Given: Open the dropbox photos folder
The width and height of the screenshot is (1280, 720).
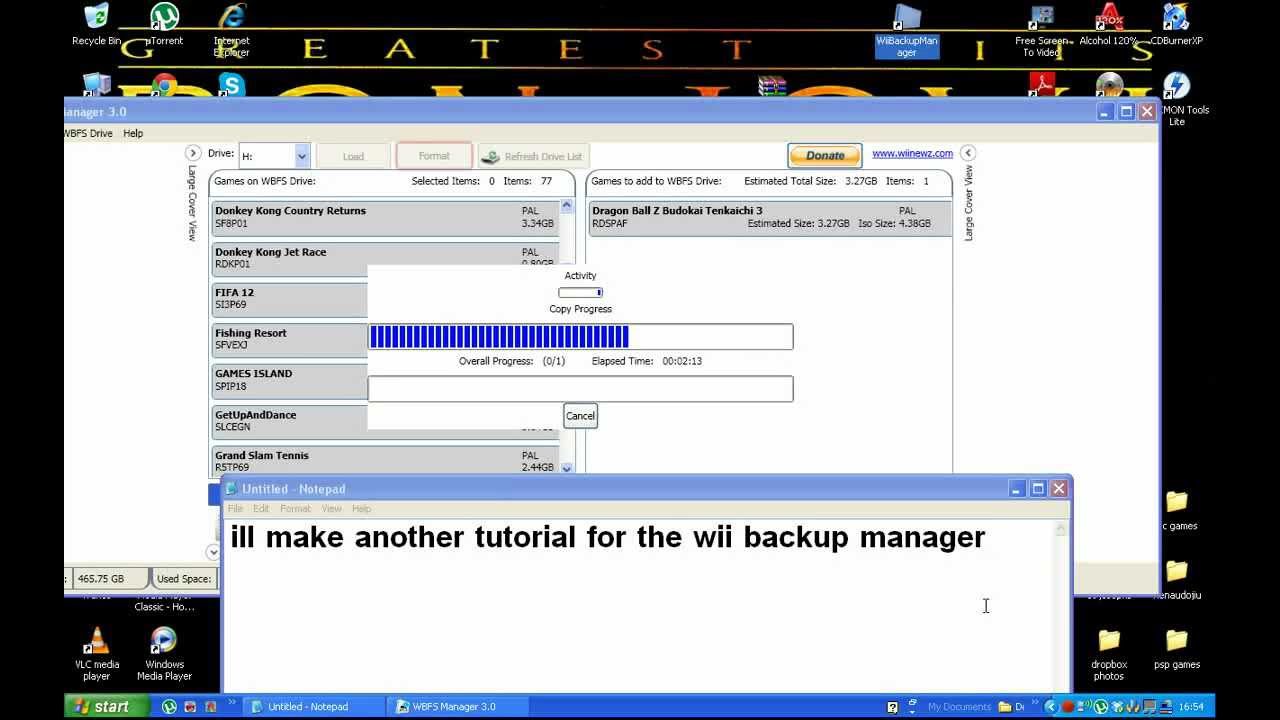Looking at the screenshot, I should (x=1109, y=654).
